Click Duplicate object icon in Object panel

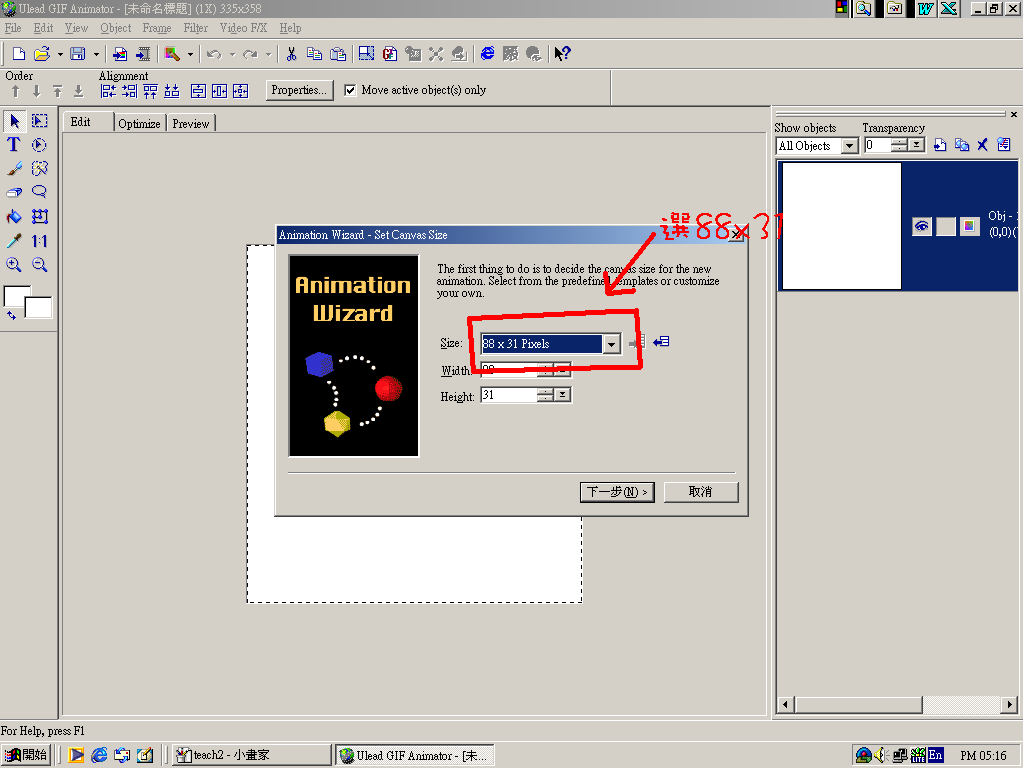(x=961, y=145)
